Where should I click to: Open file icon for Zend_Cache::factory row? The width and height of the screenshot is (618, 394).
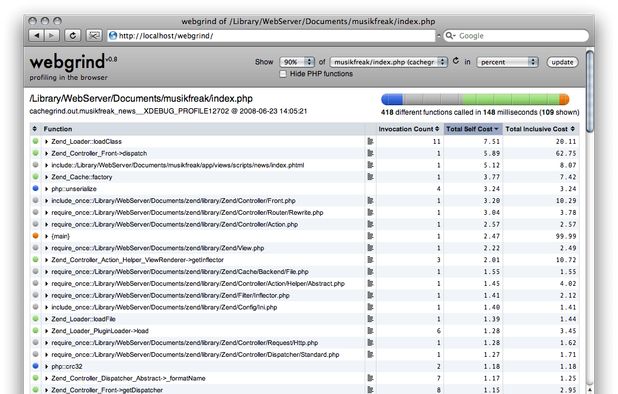point(370,177)
